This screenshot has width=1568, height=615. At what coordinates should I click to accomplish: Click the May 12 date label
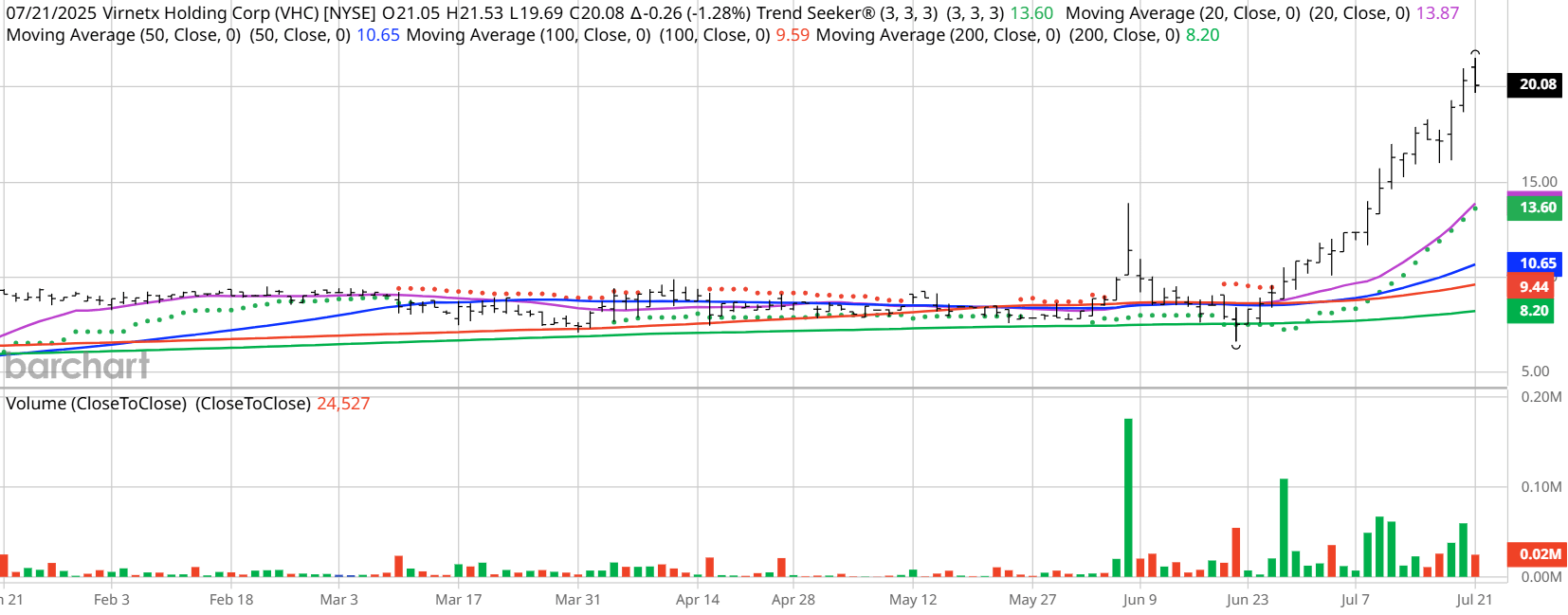pyautogui.click(x=913, y=600)
